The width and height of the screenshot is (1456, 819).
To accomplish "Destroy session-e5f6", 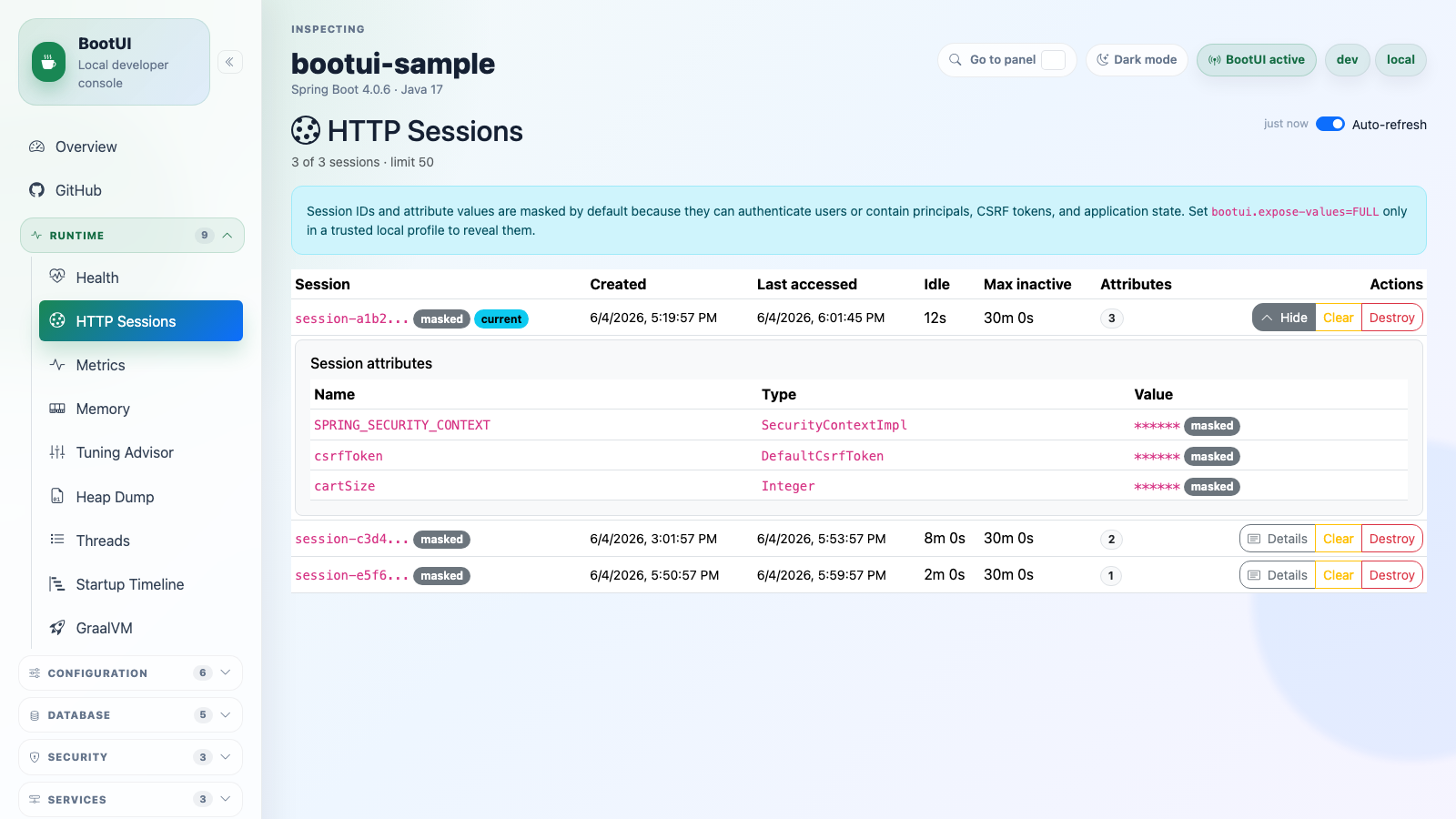I will pyautogui.click(x=1392, y=575).
